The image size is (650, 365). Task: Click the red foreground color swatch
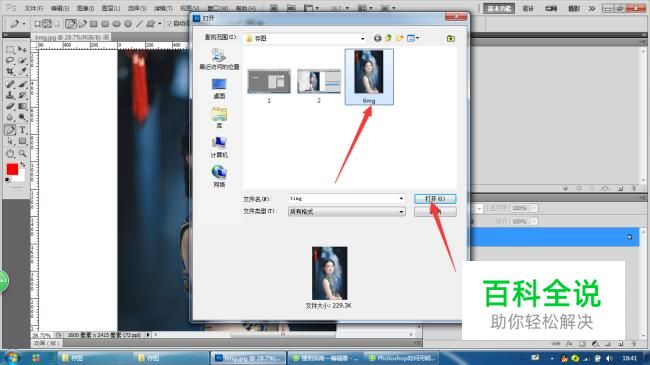pyautogui.click(x=12, y=169)
